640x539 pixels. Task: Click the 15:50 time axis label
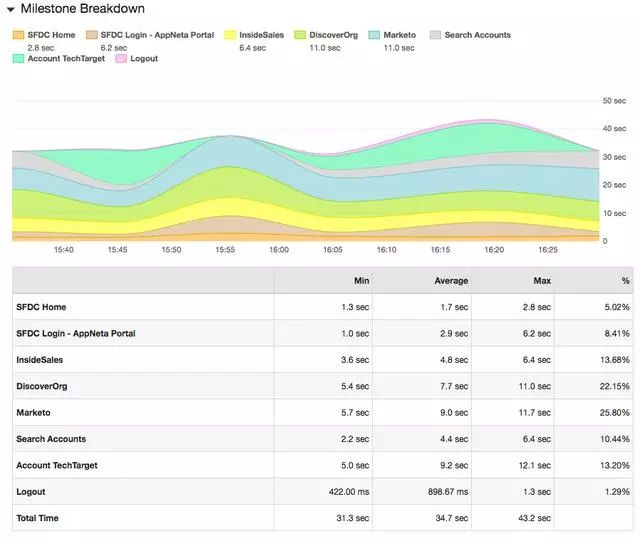(x=171, y=250)
